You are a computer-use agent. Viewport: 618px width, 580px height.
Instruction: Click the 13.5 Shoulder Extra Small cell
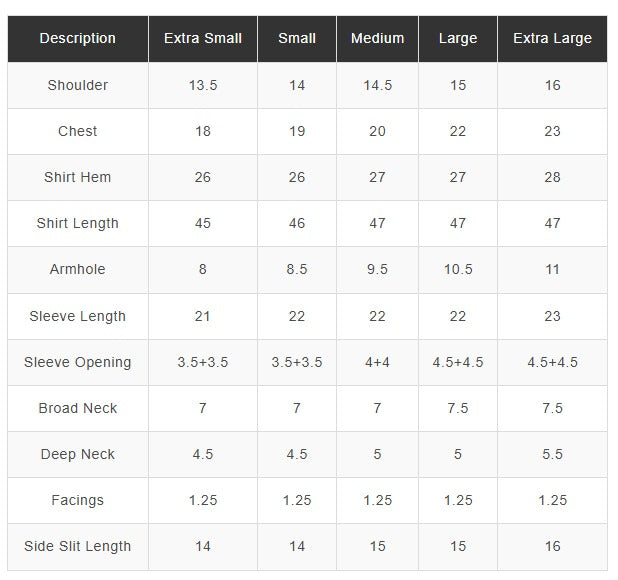click(x=202, y=85)
